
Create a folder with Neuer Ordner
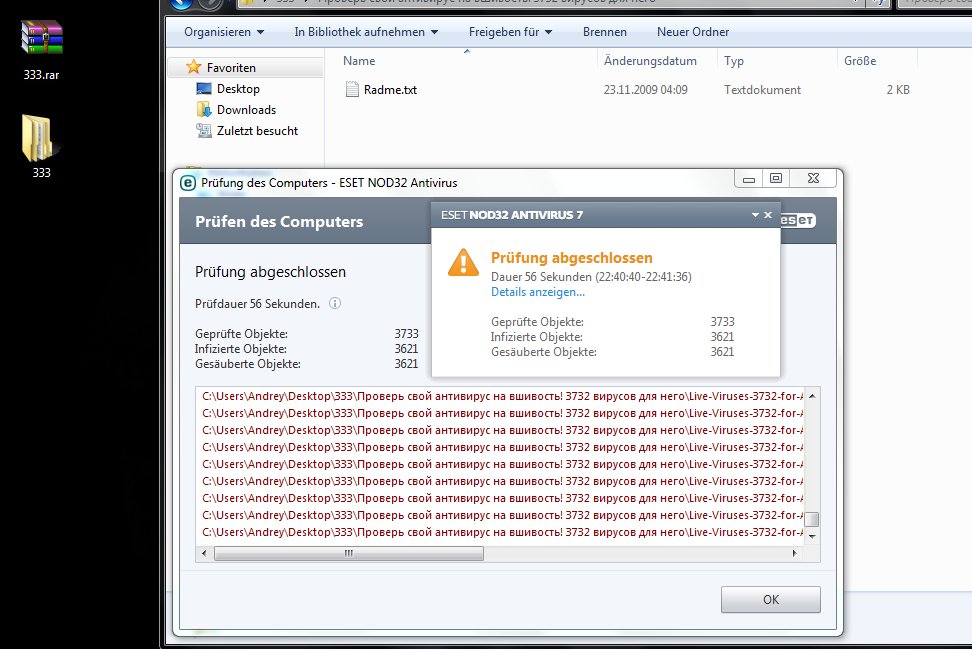(692, 32)
